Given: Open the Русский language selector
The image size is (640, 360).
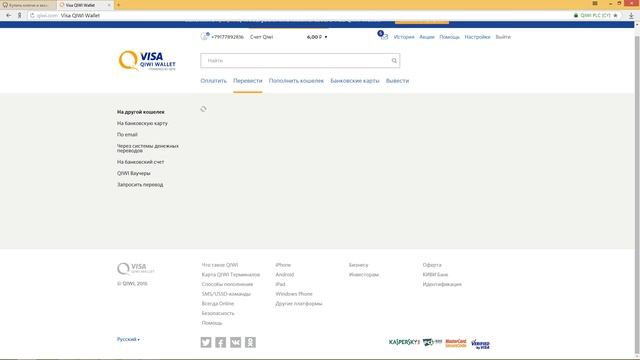Looking at the screenshot, I should [128, 339].
